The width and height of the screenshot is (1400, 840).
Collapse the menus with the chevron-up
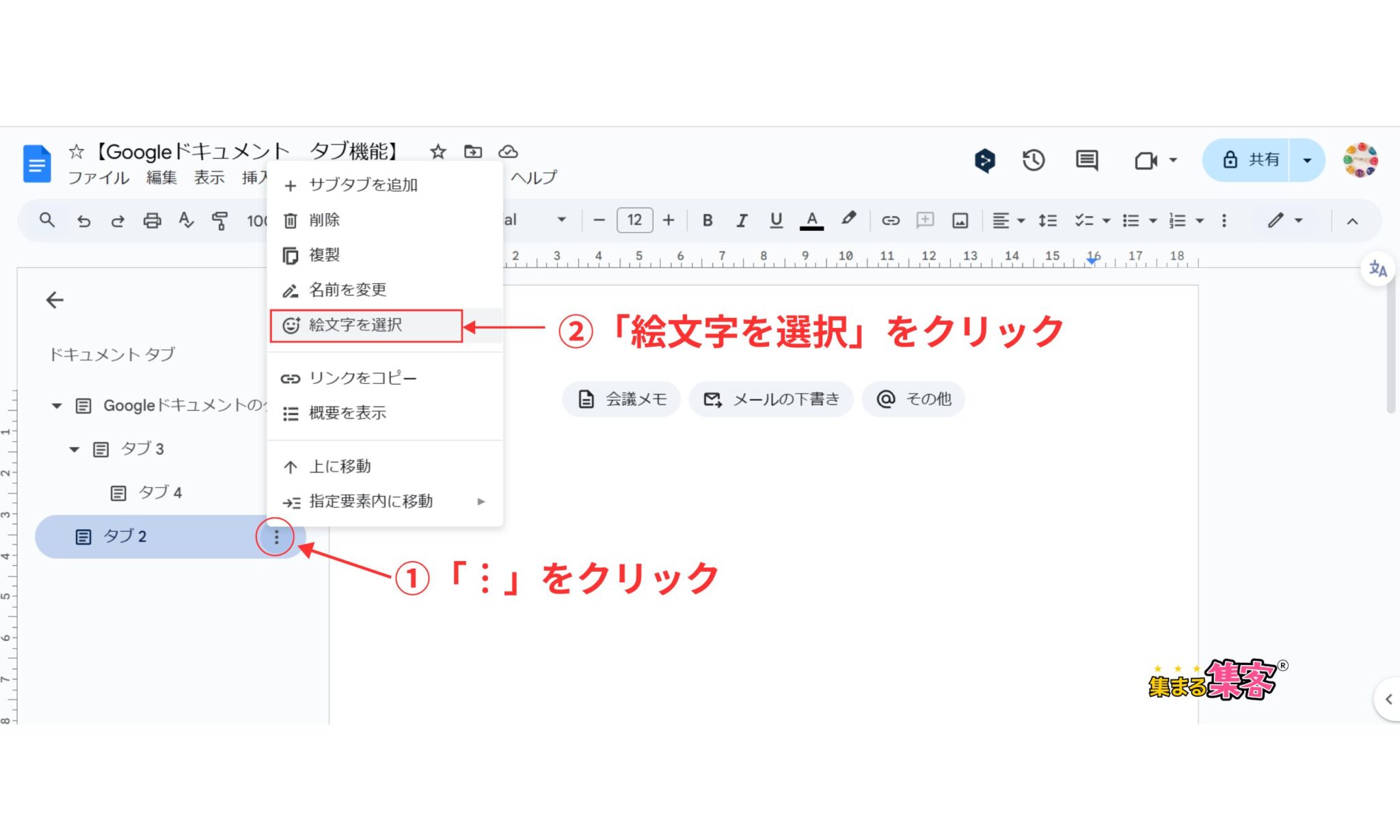[x=1352, y=221]
